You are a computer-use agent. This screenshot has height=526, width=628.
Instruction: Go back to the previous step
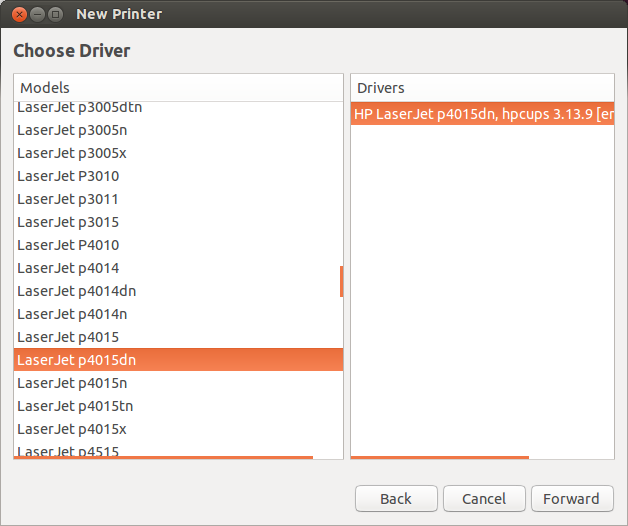(x=396, y=499)
